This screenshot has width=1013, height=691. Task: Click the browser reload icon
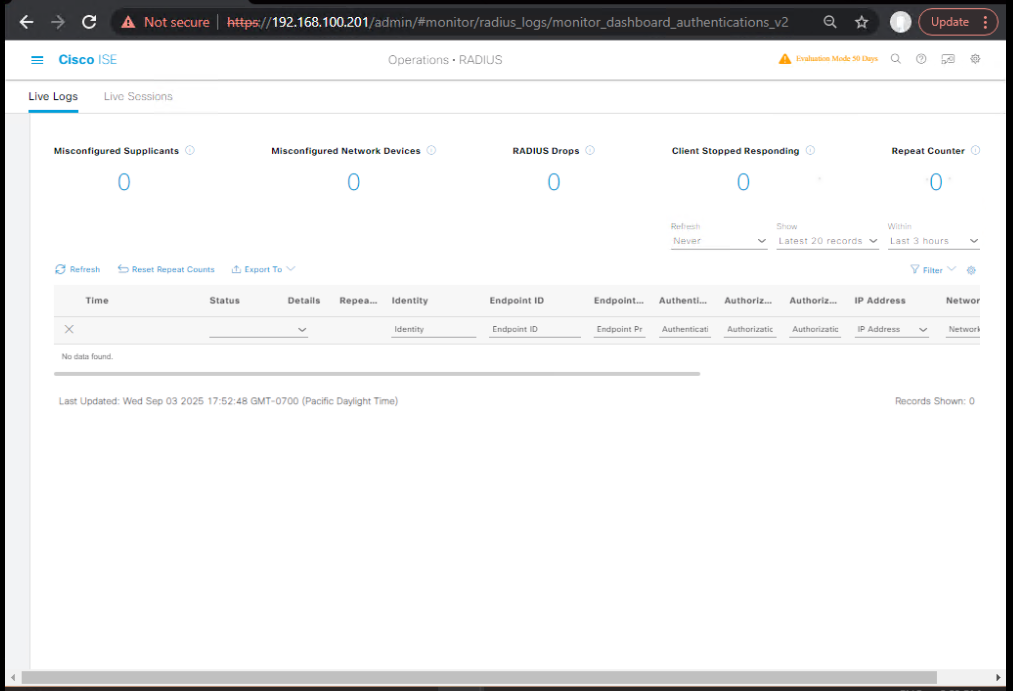tap(89, 21)
